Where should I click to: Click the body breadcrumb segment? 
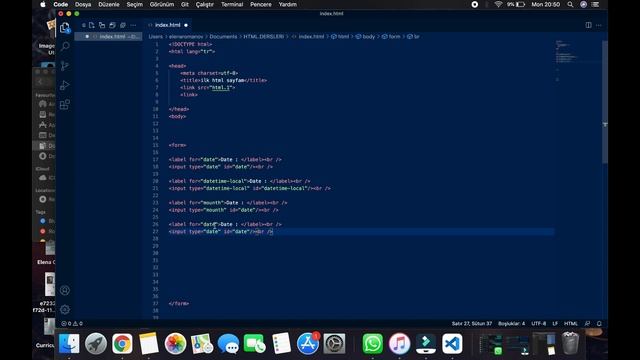point(365,36)
